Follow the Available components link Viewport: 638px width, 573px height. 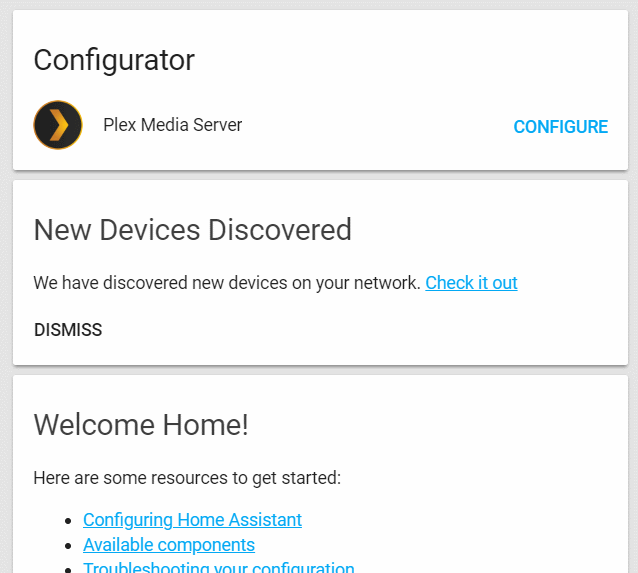coord(169,545)
